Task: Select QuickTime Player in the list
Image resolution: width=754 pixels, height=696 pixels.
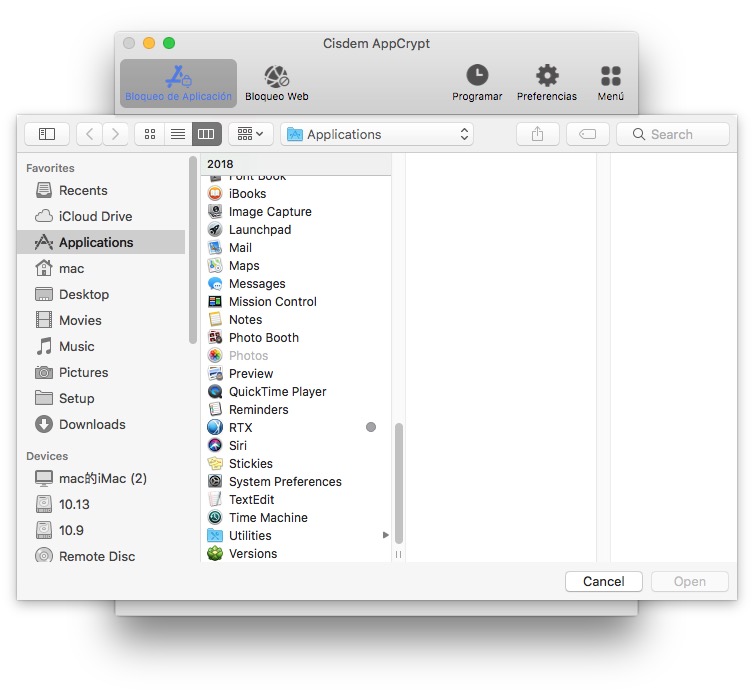Action: click(277, 392)
